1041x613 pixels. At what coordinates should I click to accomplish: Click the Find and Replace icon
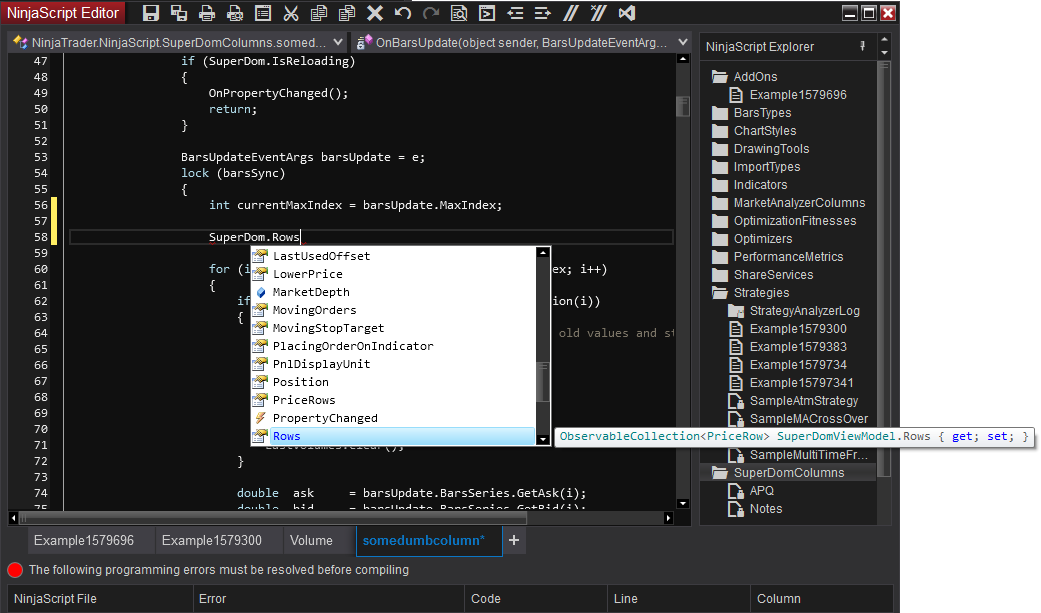point(459,13)
